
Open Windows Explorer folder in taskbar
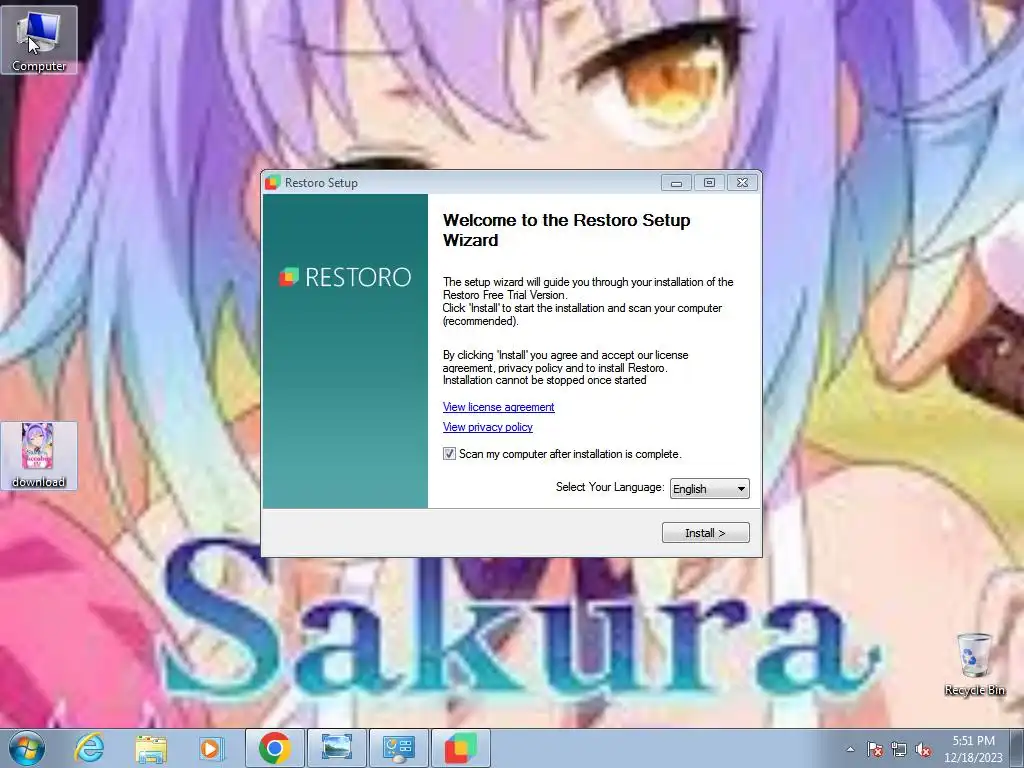pos(151,748)
